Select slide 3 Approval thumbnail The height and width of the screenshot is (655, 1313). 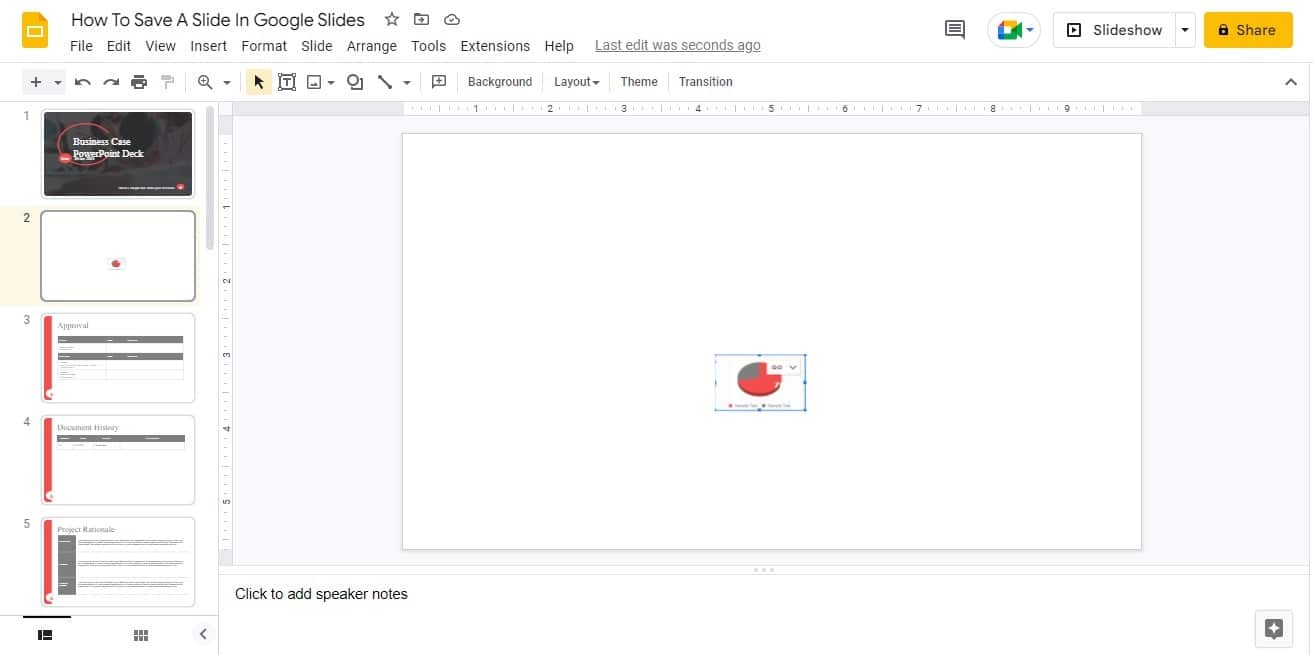[x=117, y=357]
